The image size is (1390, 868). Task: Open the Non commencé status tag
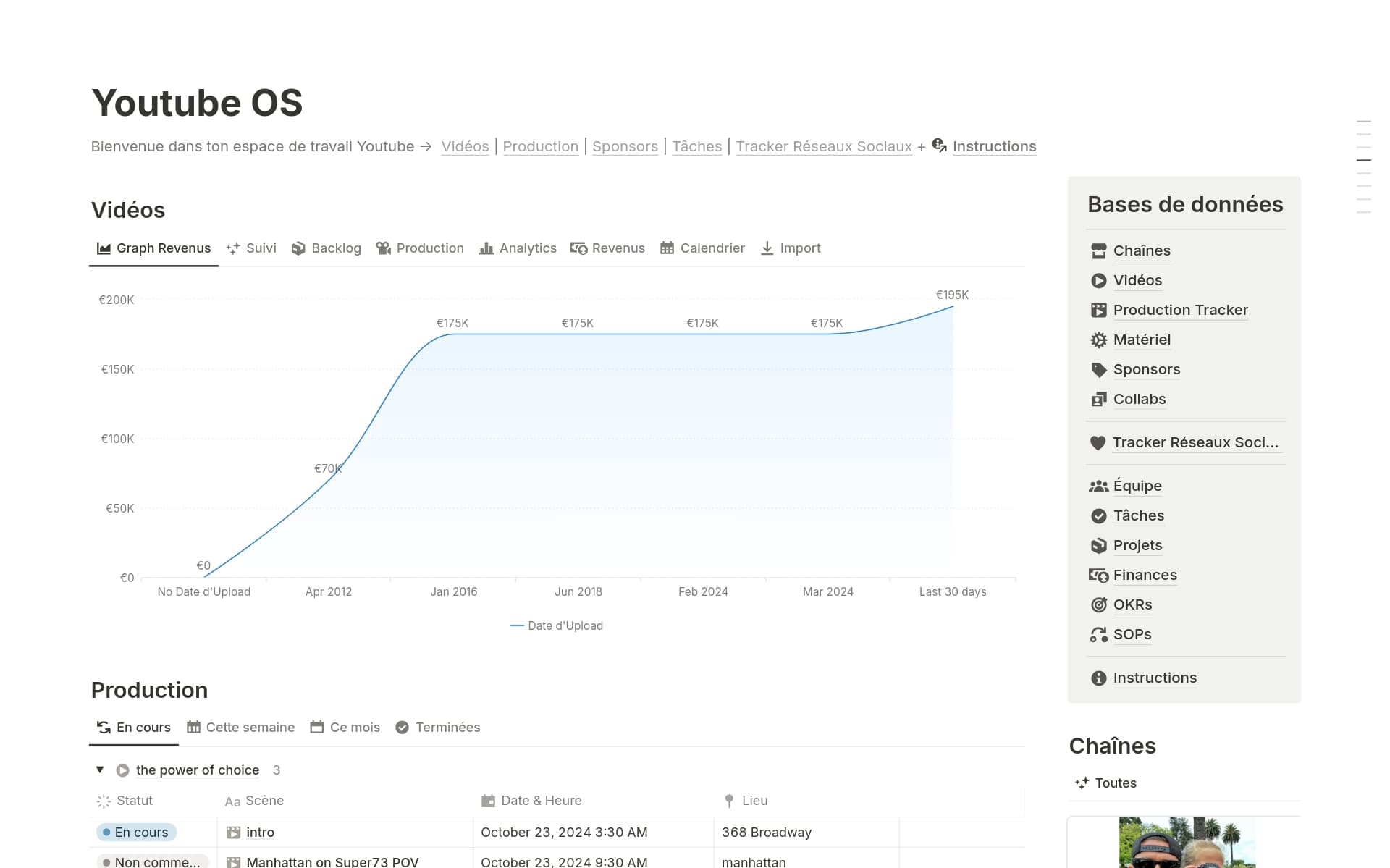click(x=152, y=861)
